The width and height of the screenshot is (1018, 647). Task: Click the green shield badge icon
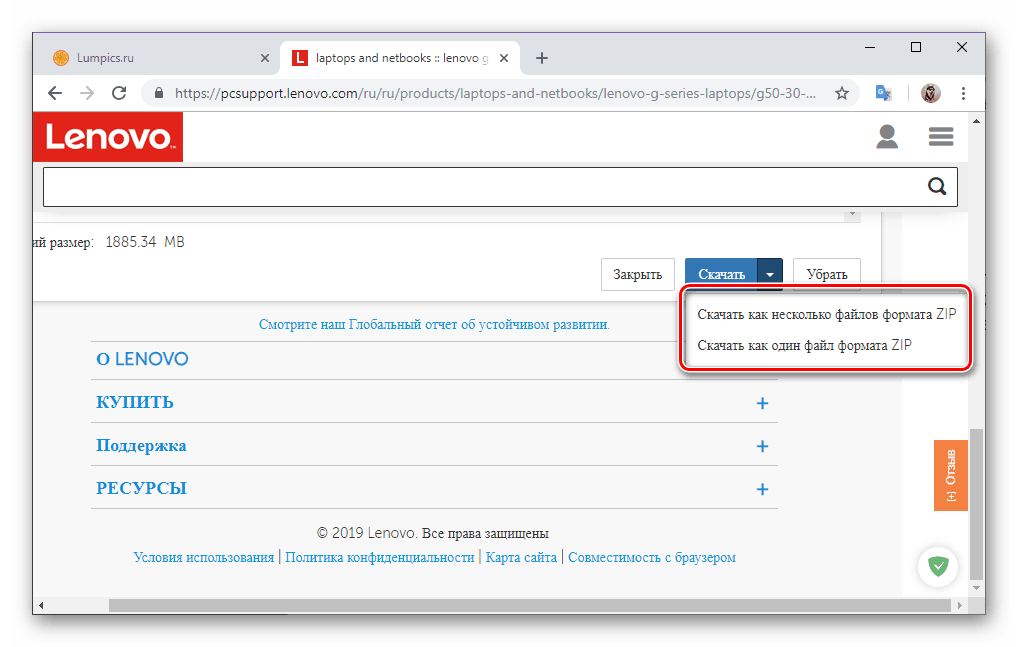pyautogui.click(x=938, y=567)
